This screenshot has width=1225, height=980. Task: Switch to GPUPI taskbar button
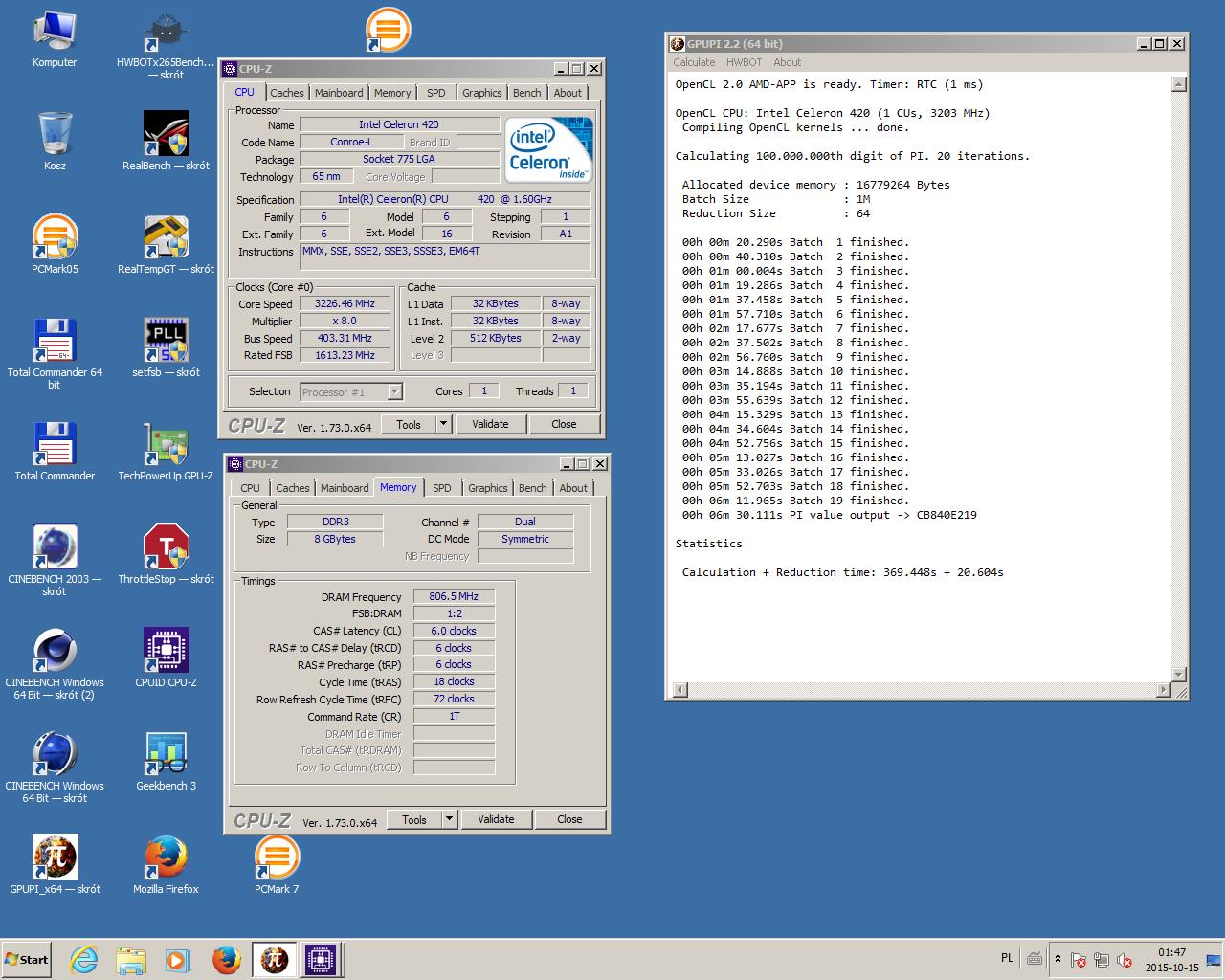(x=275, y=960)
